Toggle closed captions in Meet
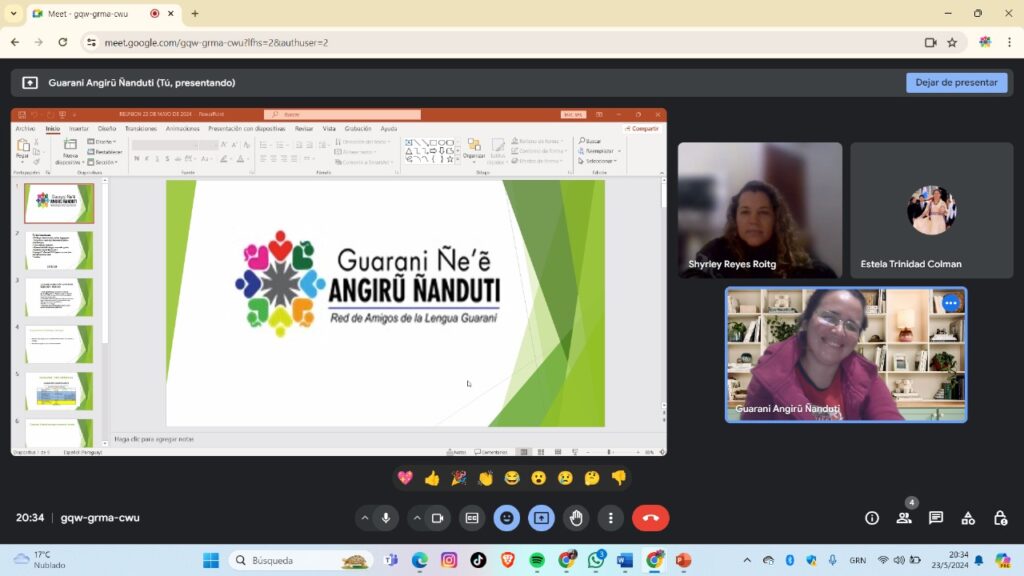This screenshot has height=576, width=1024. click(472, 518)
